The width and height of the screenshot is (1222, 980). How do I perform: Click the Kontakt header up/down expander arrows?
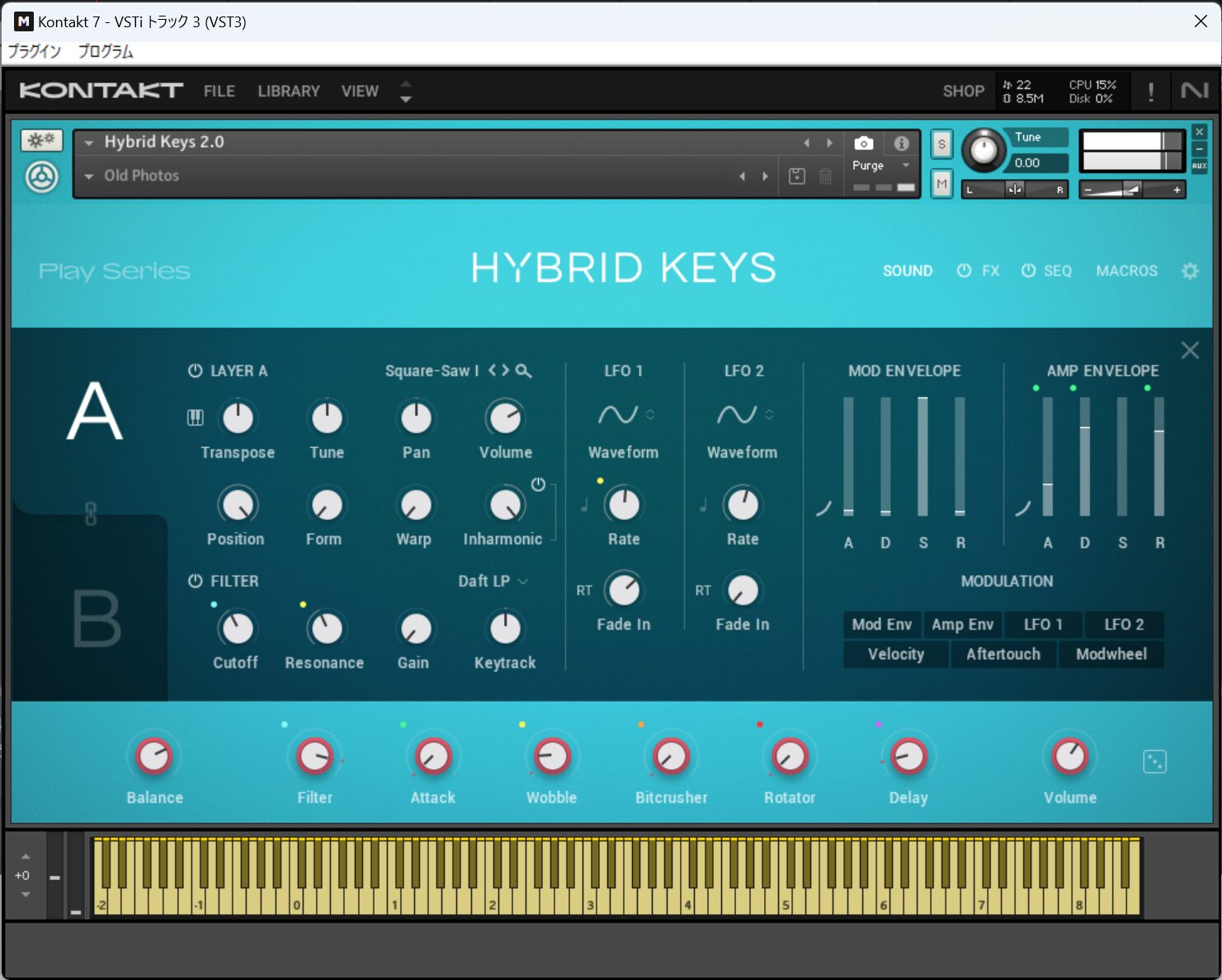click(x=405, y=91)
